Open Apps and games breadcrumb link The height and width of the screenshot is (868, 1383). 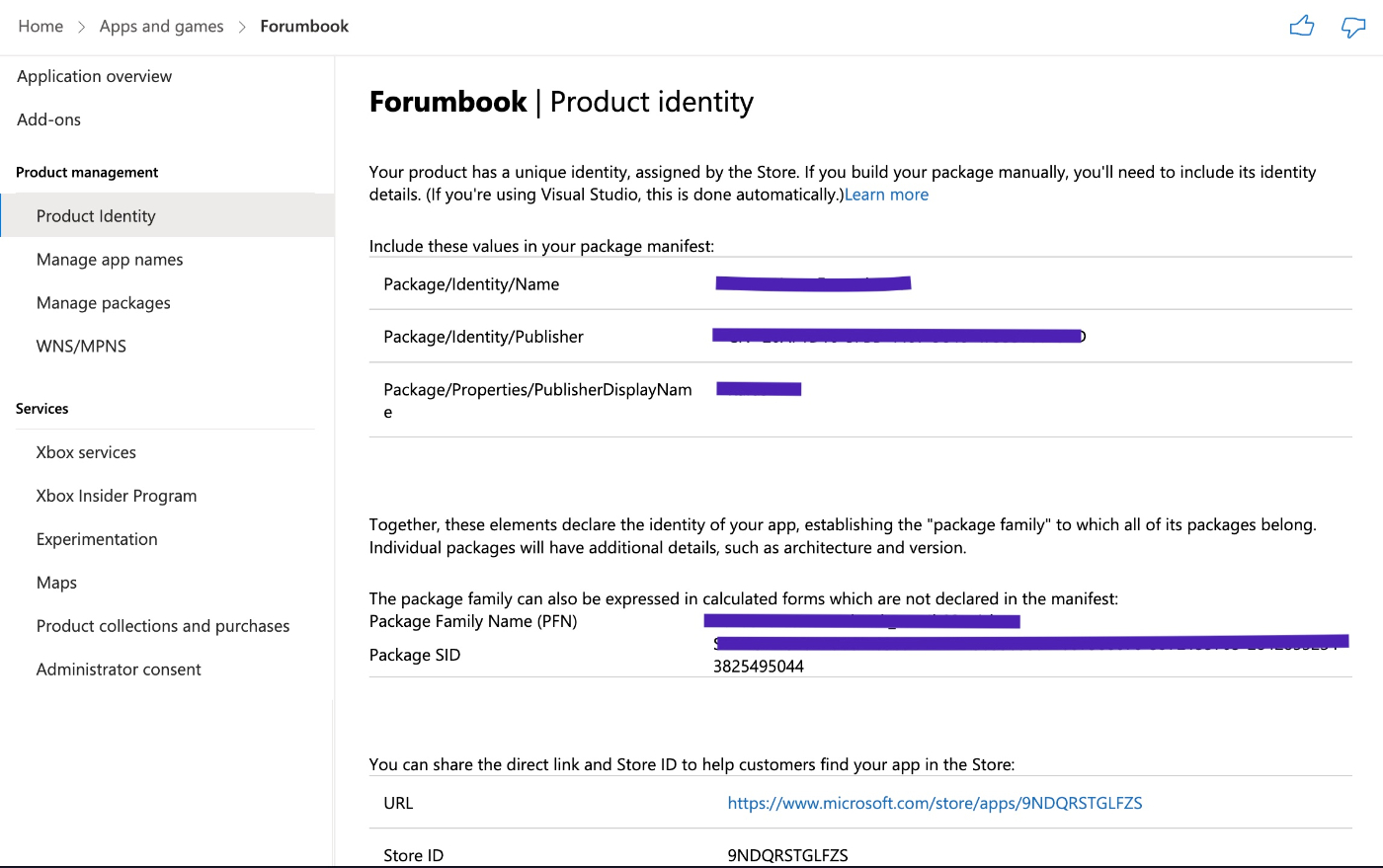click(x=162, y=26)
